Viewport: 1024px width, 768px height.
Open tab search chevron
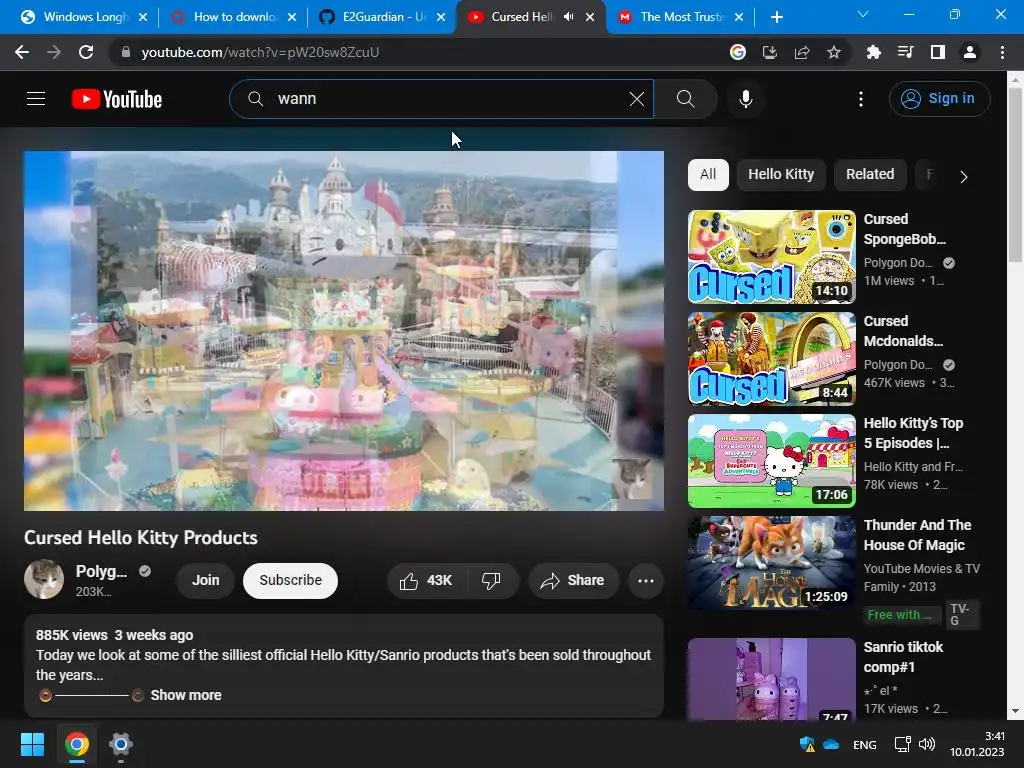point(863,14)
